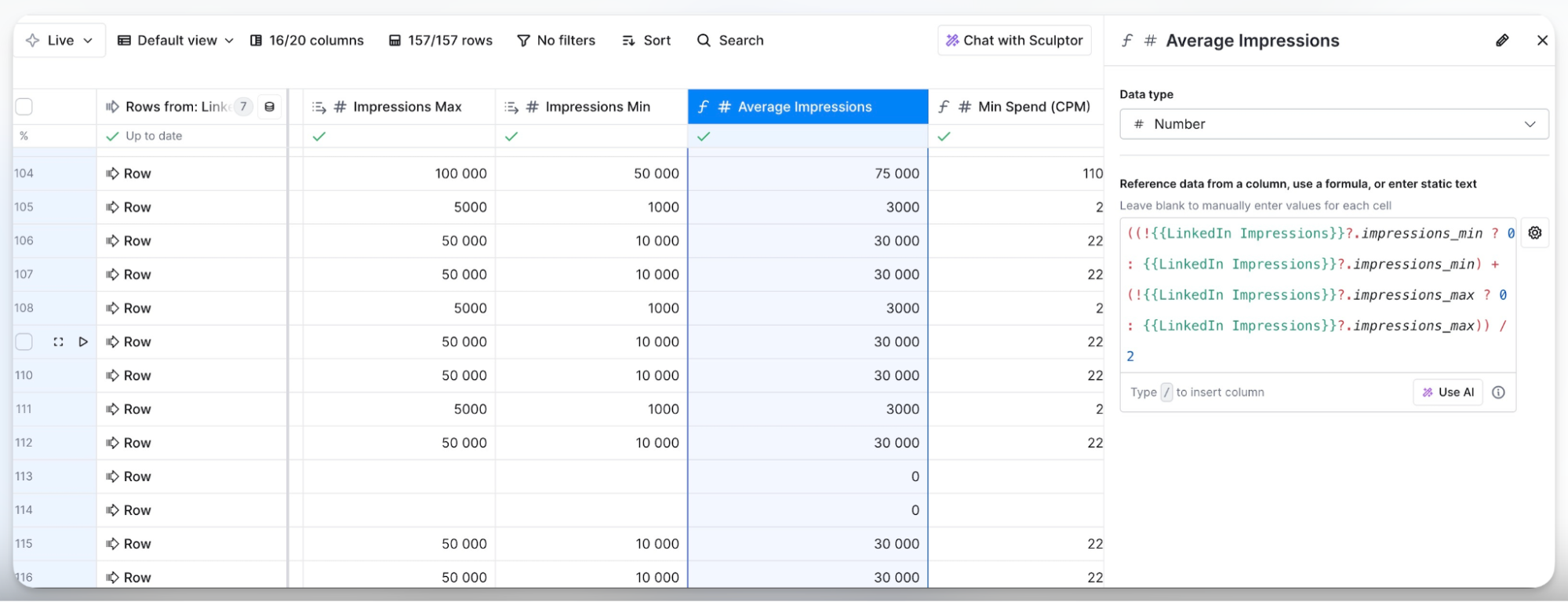
Task: Open formula settings gear icon
Action: [x=1534, y=233]
